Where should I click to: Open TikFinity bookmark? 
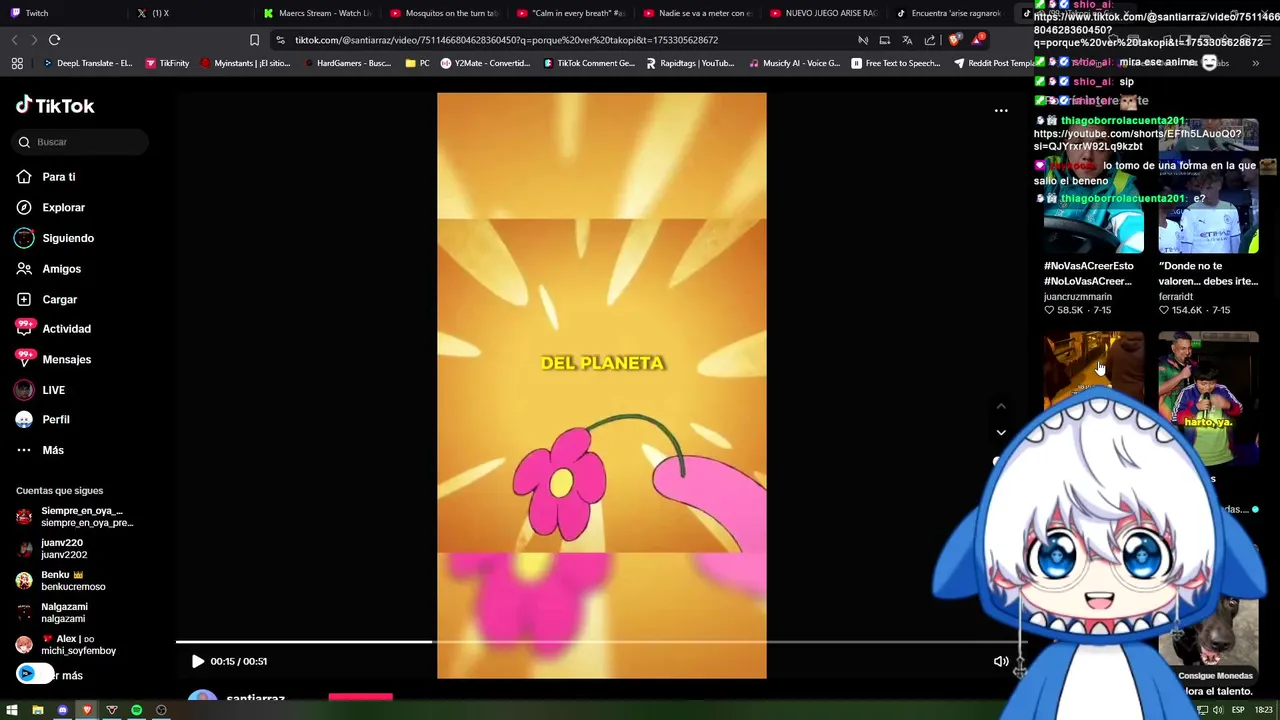point(167,63)
